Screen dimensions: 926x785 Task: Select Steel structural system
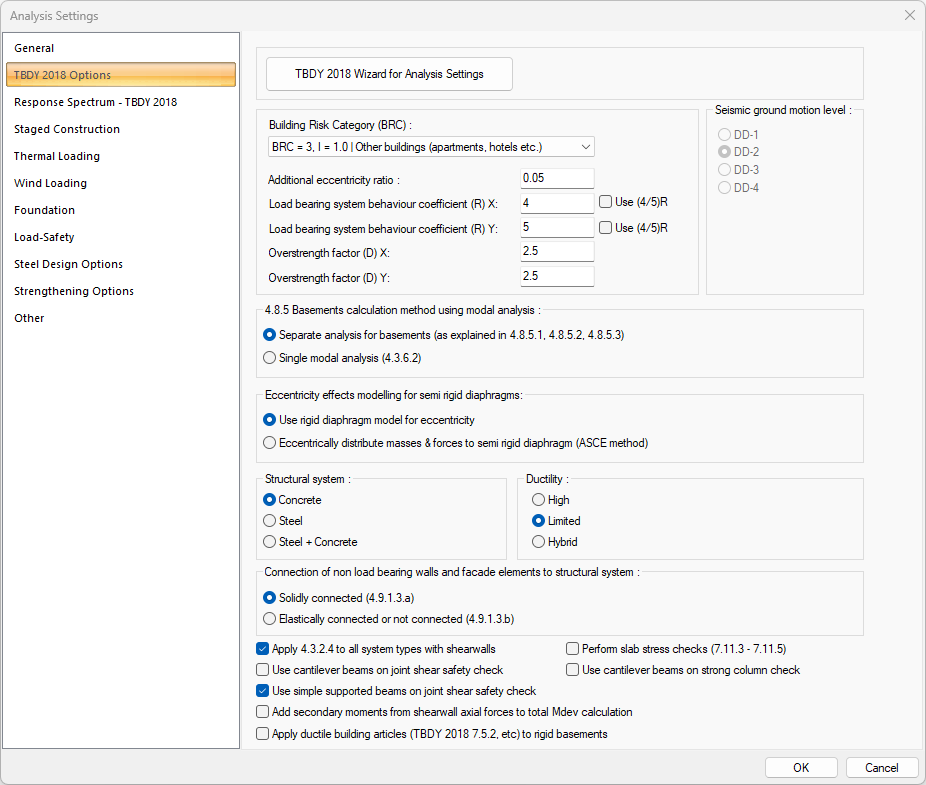(269, 521)
